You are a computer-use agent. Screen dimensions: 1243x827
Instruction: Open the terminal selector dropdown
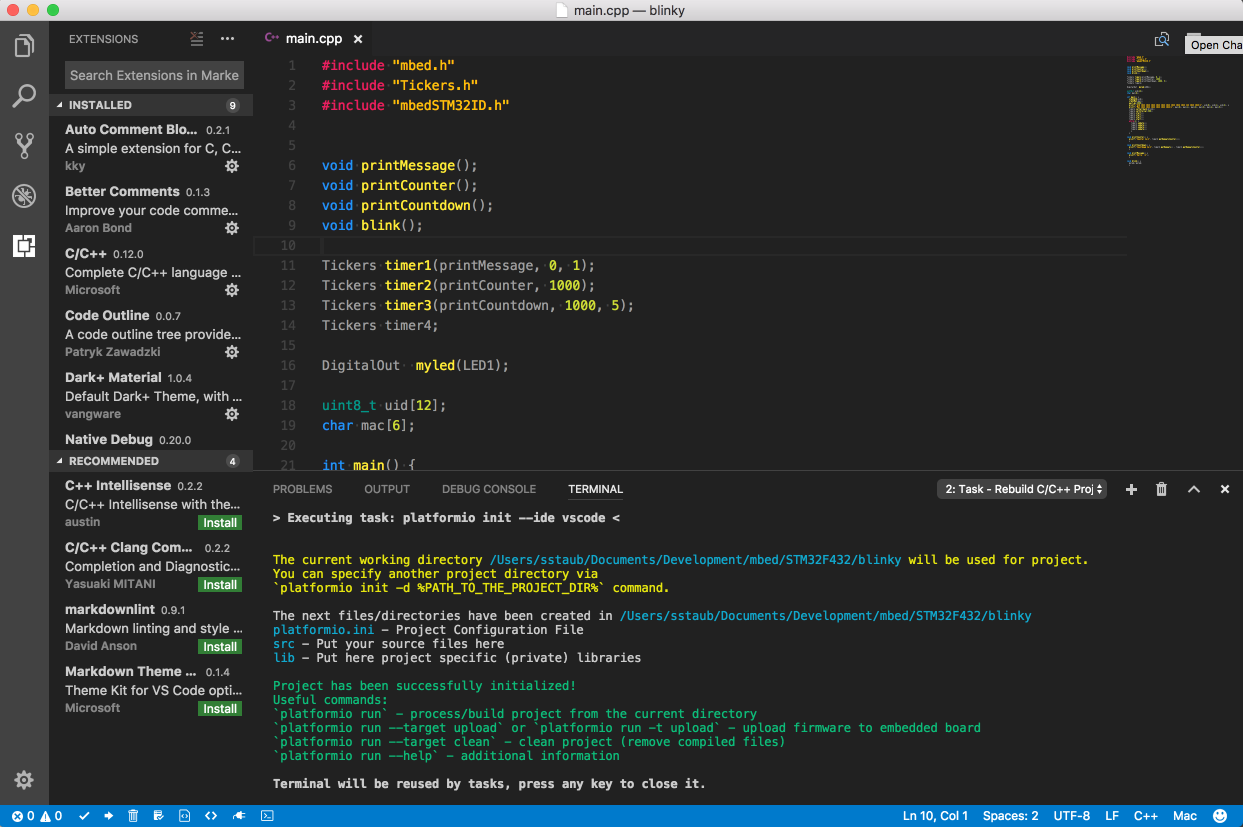(x=1021, y=489)
